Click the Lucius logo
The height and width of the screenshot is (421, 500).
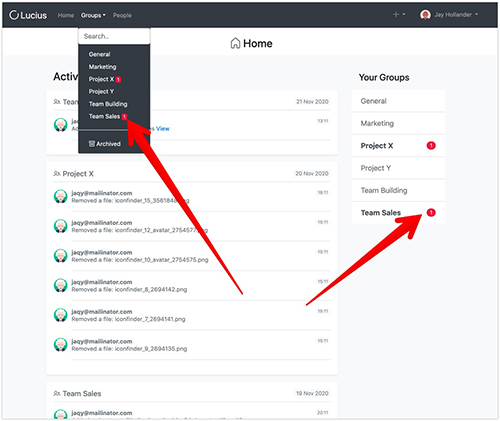coord(28,15)
